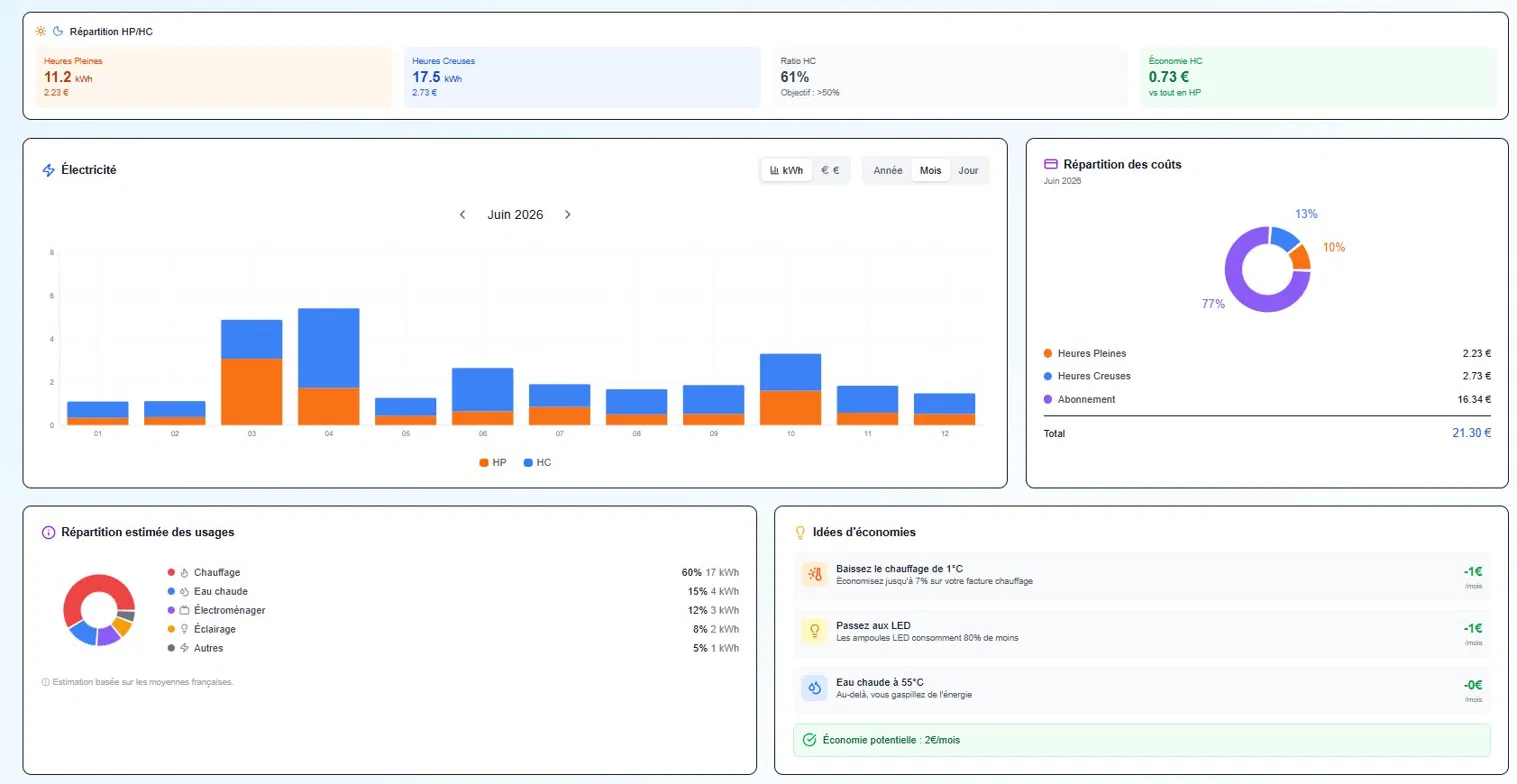1517x784 pixels.
Task: Select the Mois view tab
Action: (x=931, y=170)
